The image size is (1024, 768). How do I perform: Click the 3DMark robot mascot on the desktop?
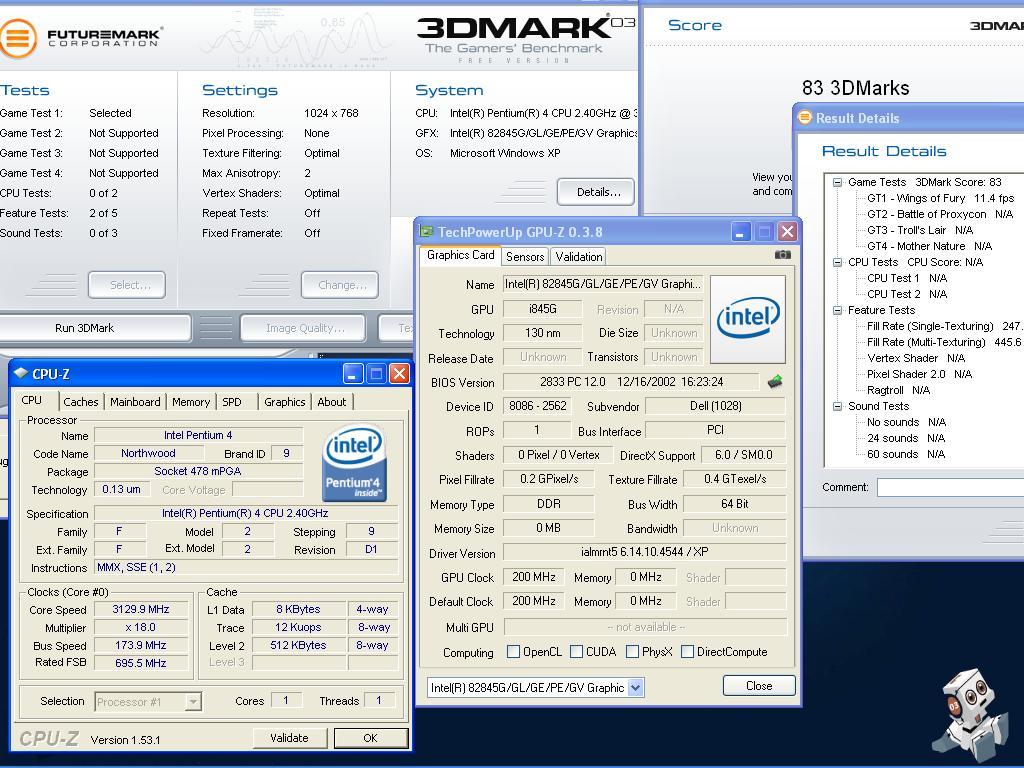coord(970,714)
